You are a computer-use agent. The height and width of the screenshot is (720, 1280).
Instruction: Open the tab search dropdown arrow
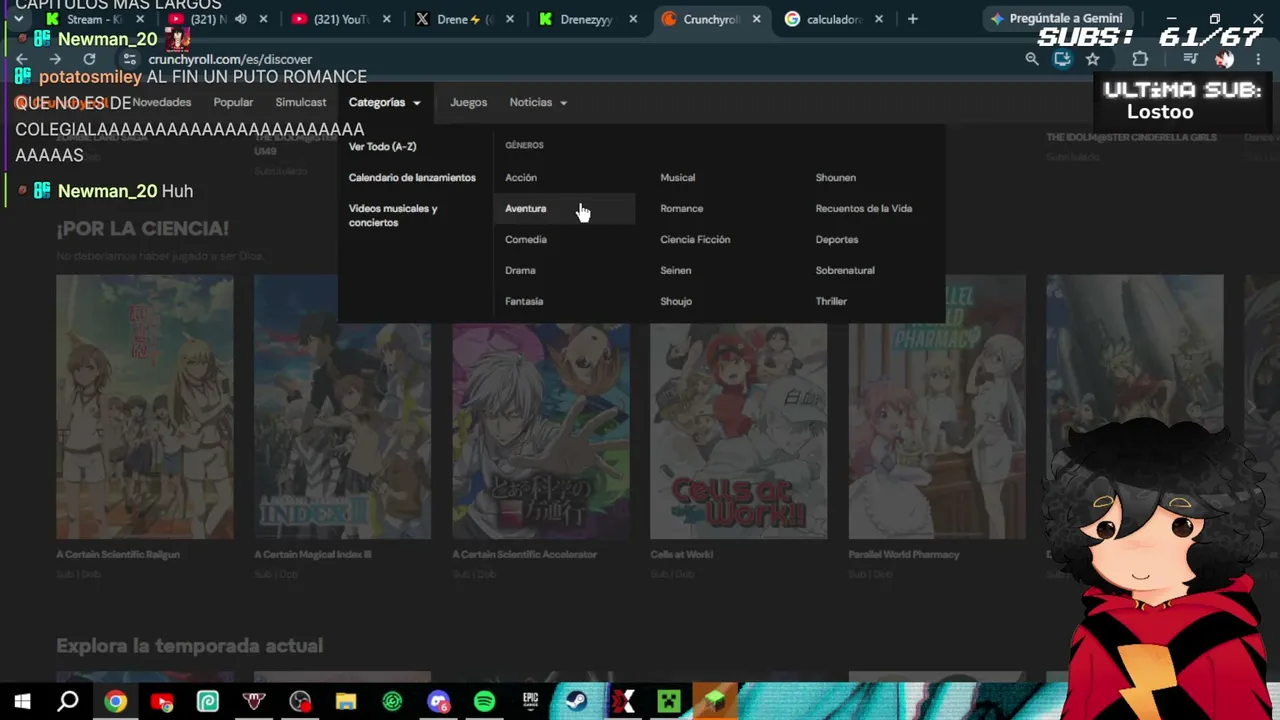point(18,19)
